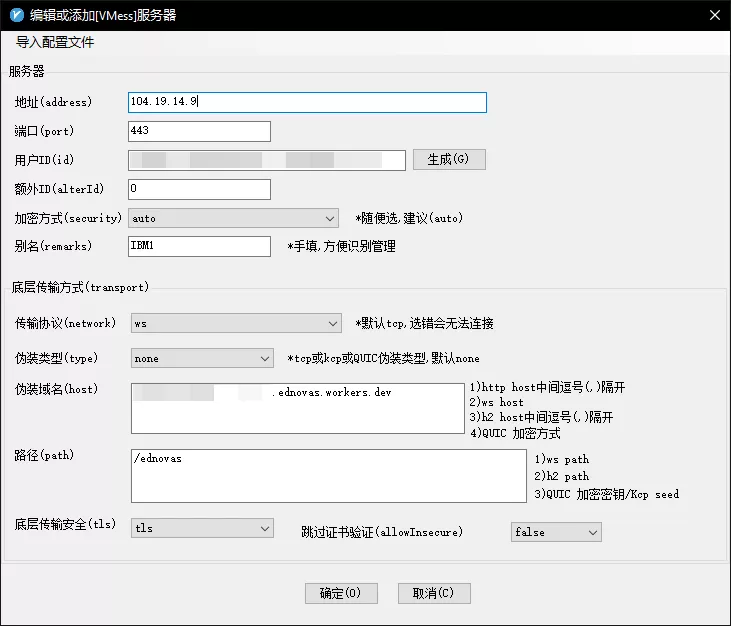Image resolution: width=731 pixels, height=626 pixels.
Task: Open the 加密方式(security) dropdown
Action: coord(234,218)
